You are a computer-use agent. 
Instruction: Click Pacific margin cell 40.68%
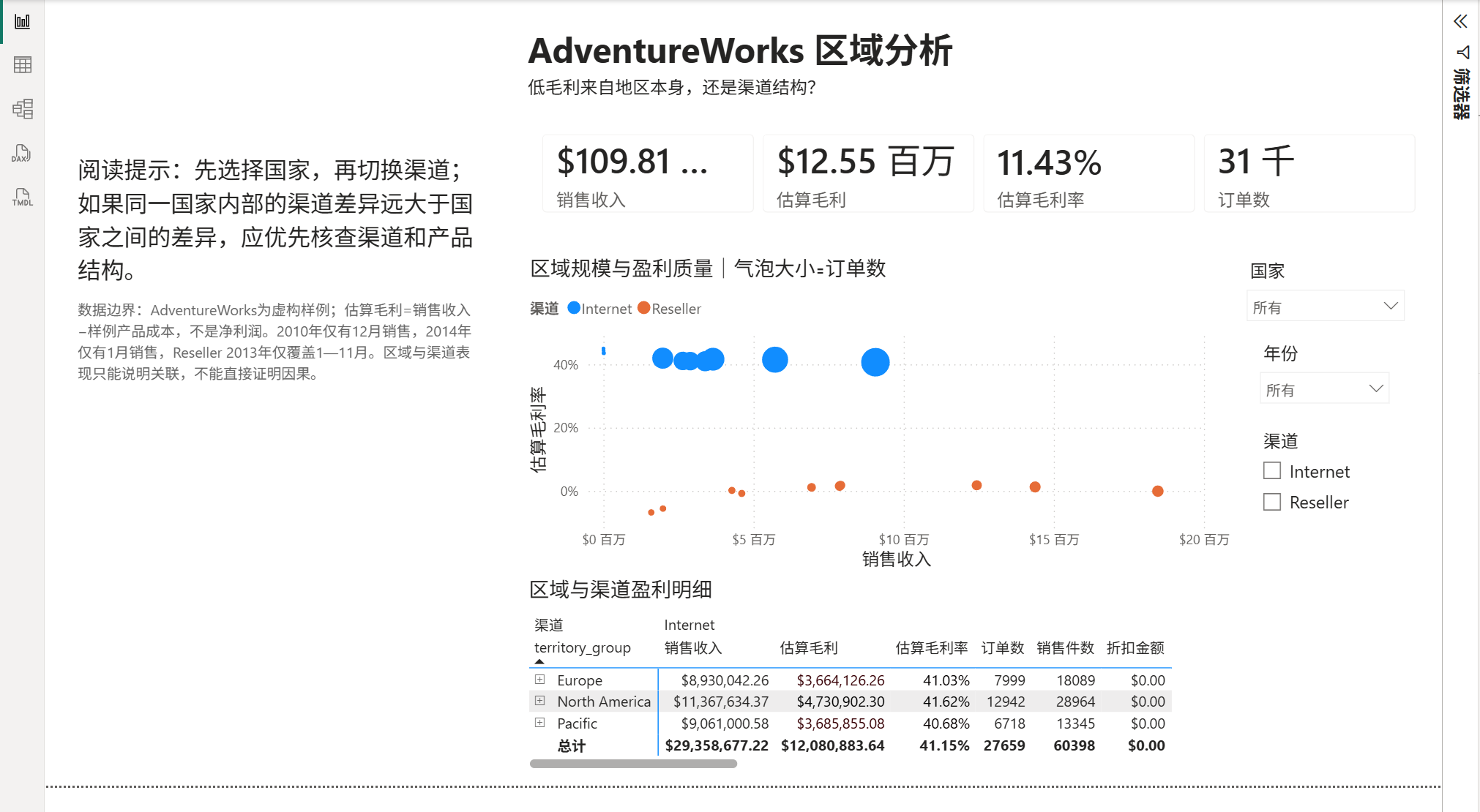tap(946, 723)
